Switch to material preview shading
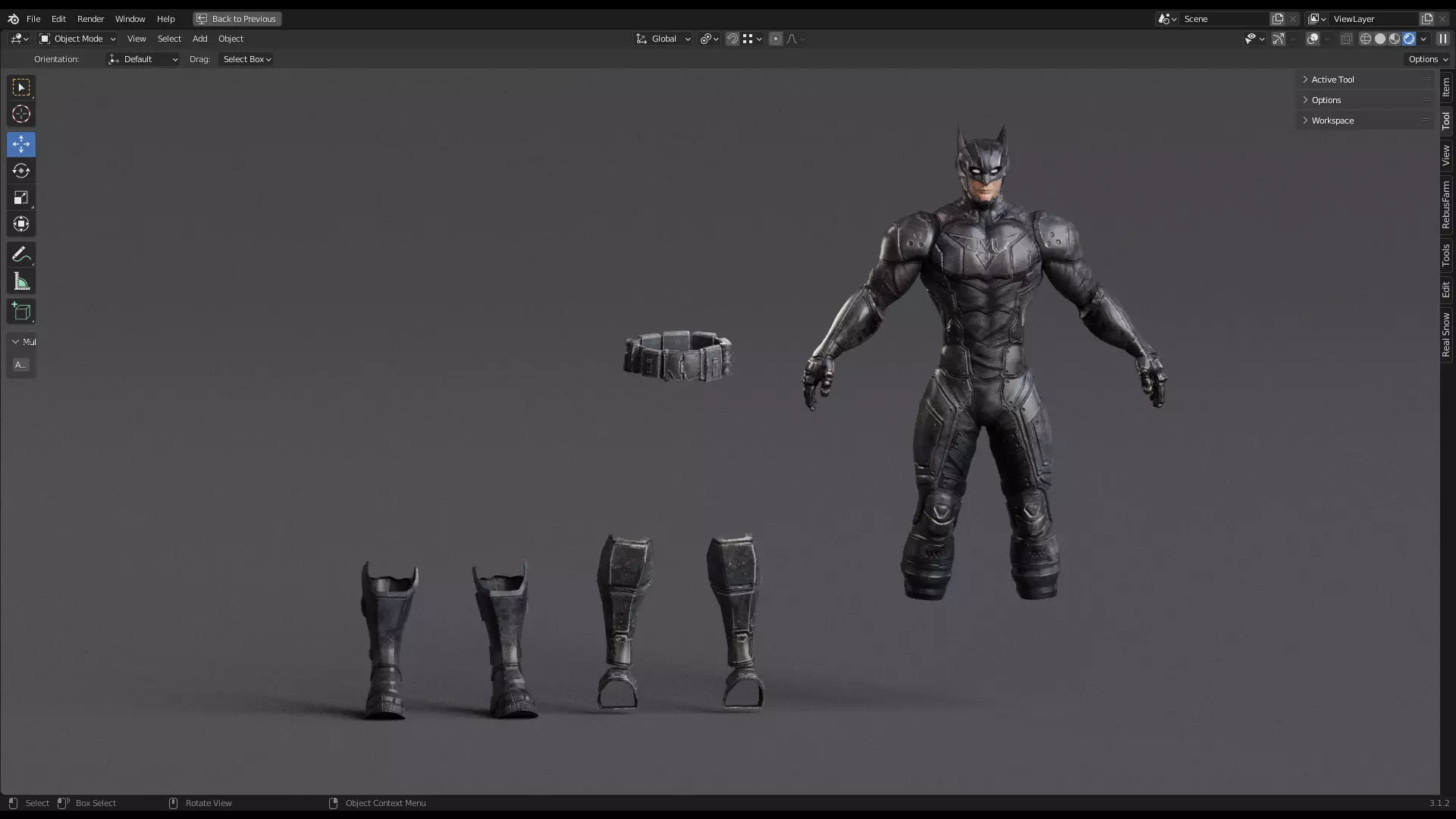This screenshot has width=1456, height=819. click(1395, 39)
